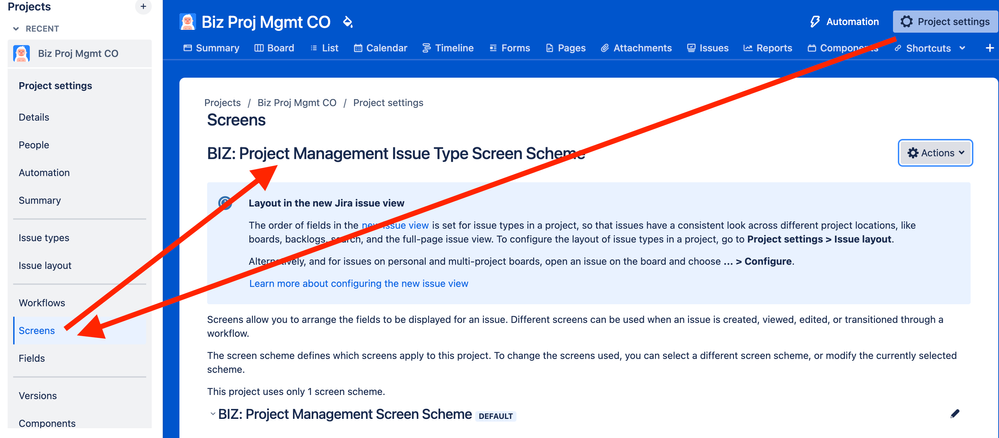This screenshot has height=438, width=999.
Task: Open the Issues tab
Action: (708, 48)
